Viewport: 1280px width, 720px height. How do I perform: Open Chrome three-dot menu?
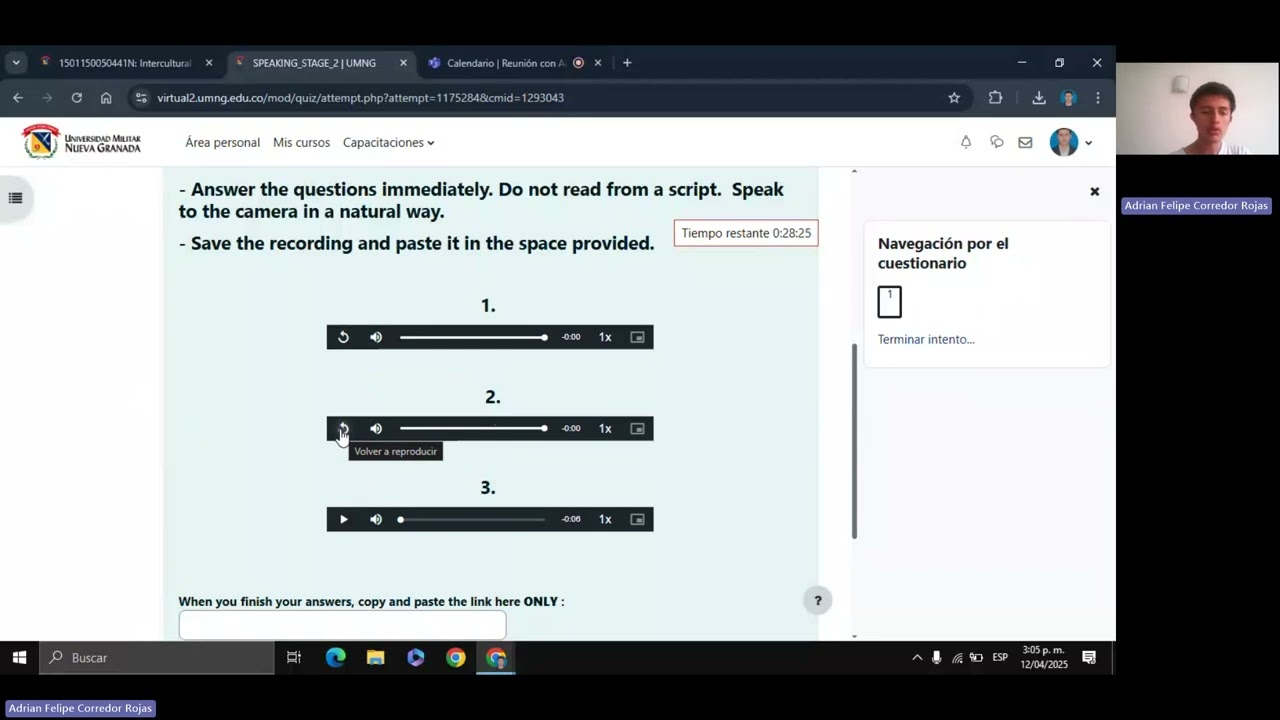(x=1098, y=98)
